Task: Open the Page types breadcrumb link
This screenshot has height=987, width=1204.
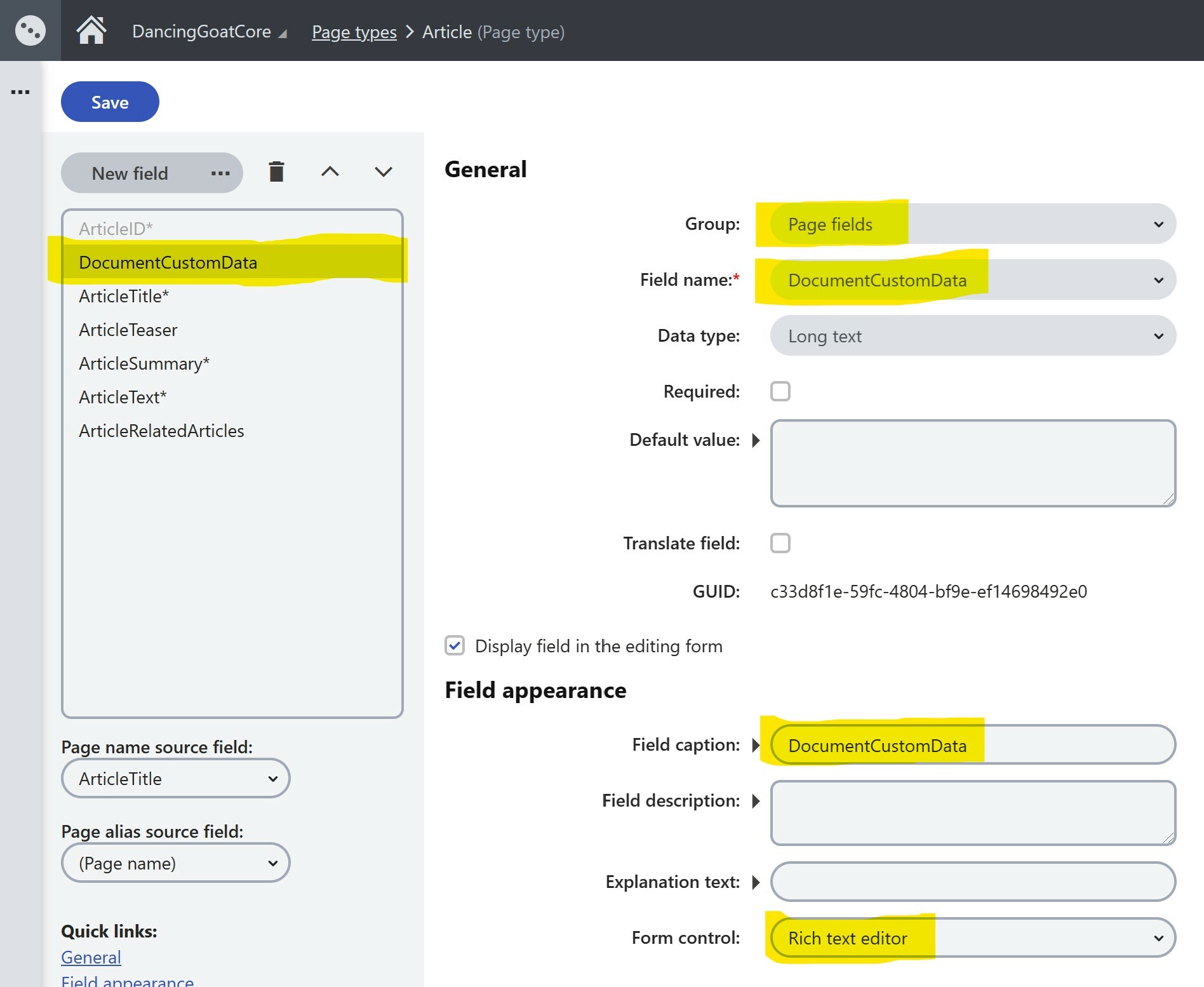Action: (x=354, y=32)
